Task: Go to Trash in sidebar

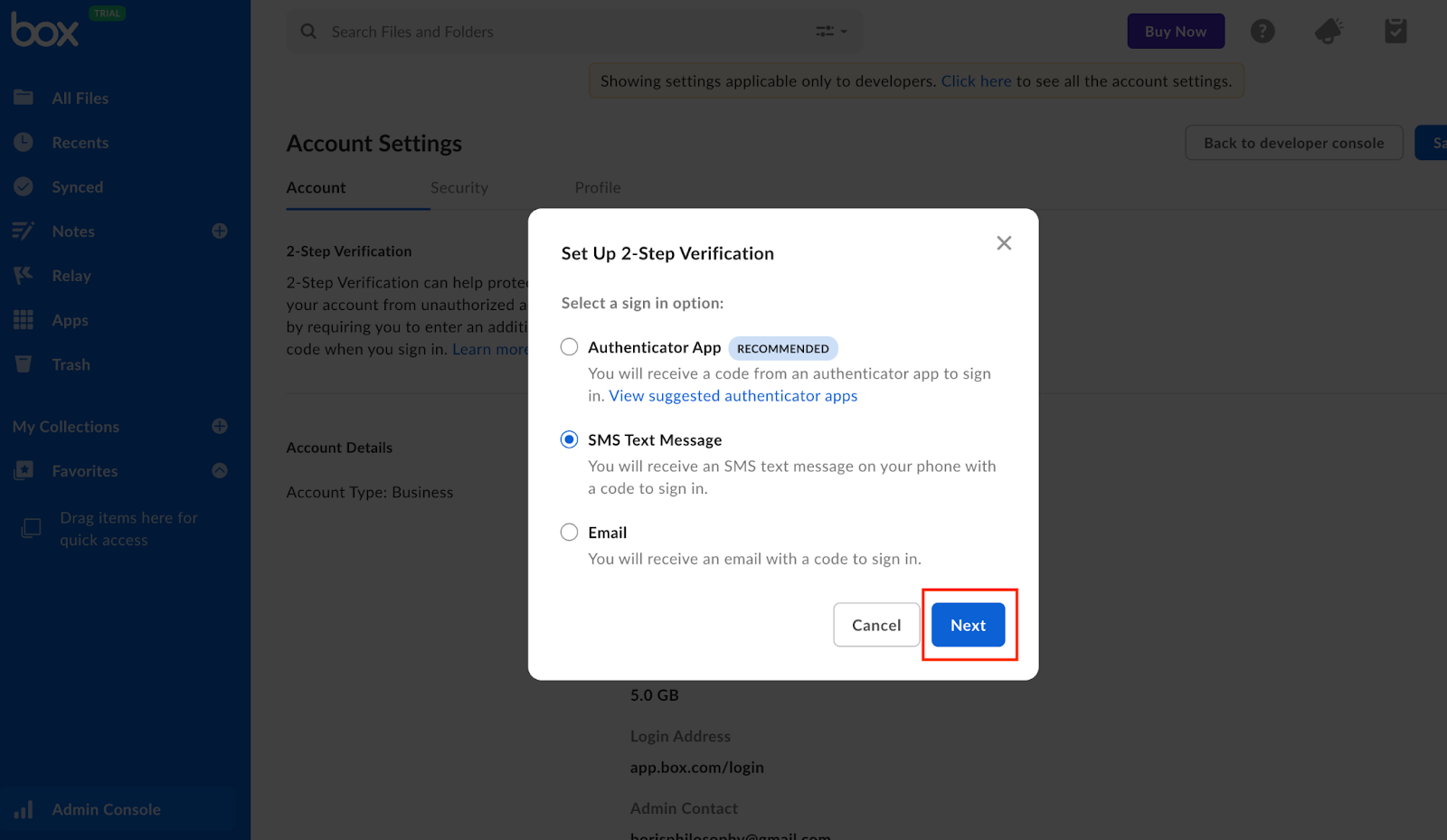Action: (71, 364)
